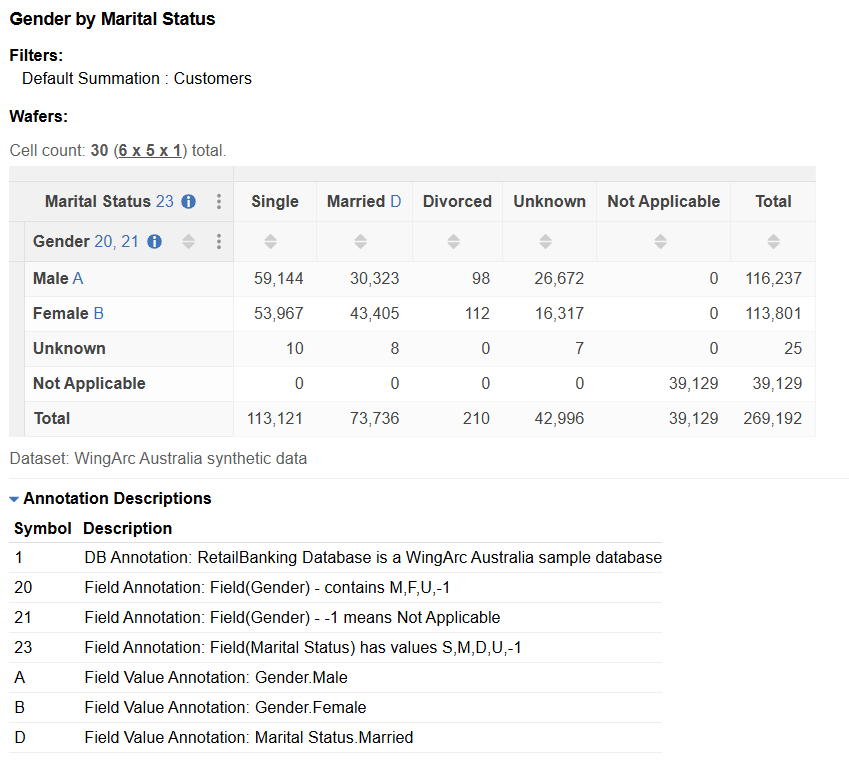Click the sort diamond icon beside Gender

188,241
